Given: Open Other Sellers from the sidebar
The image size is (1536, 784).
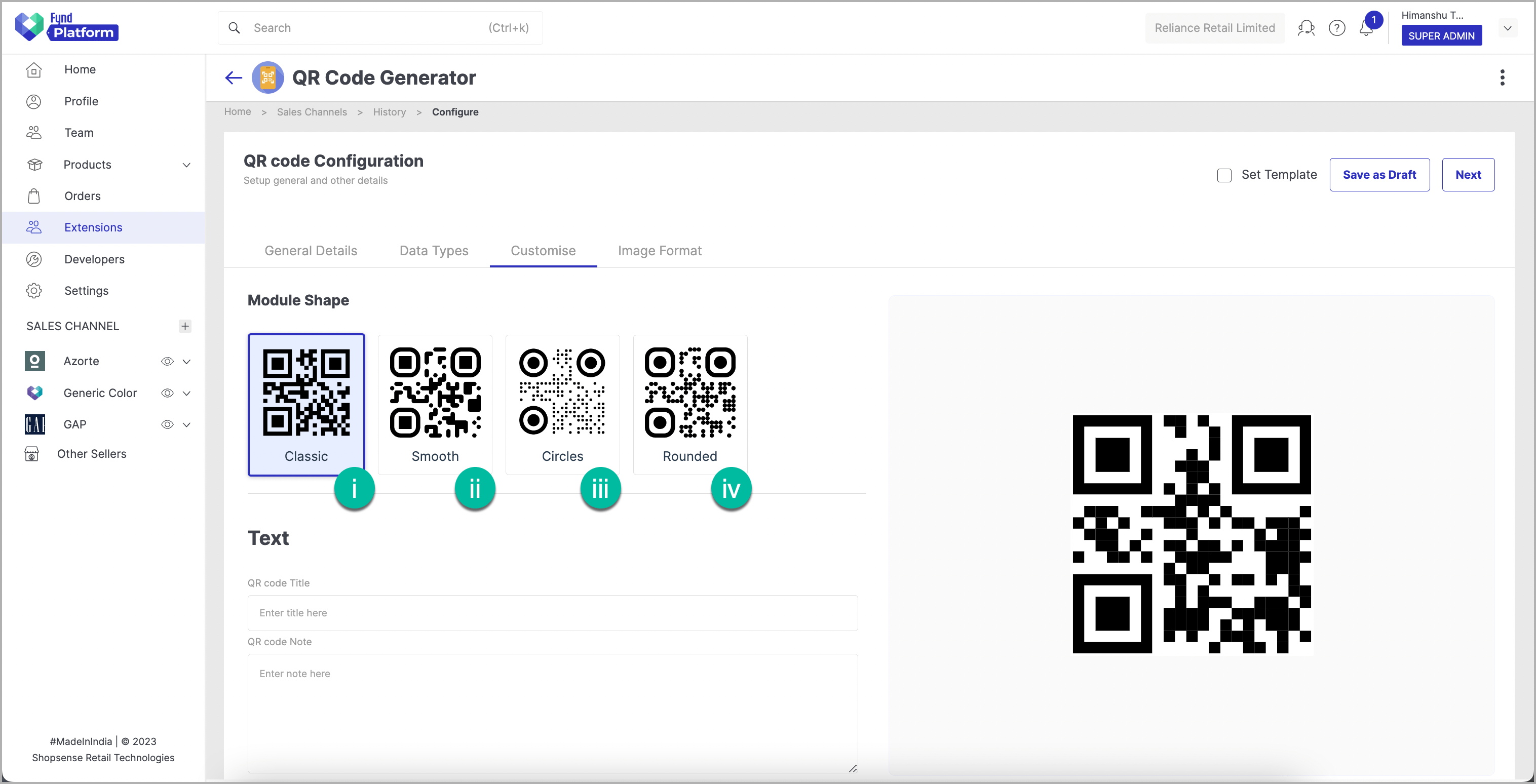Looking at the screenshot, I should [x=92, y=453].
